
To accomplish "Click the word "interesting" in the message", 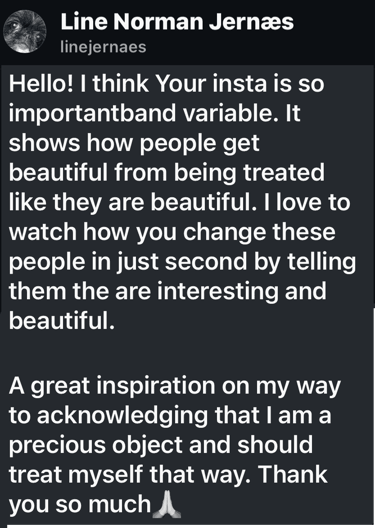I will pyautogui.click(x=218, y=292).
